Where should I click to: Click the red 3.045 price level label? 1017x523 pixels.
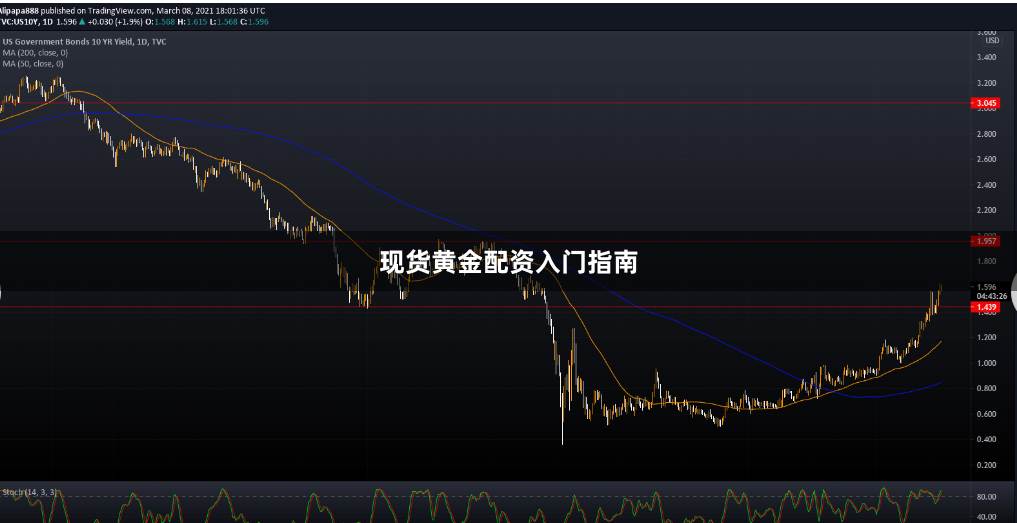click(x=986, y=103)
